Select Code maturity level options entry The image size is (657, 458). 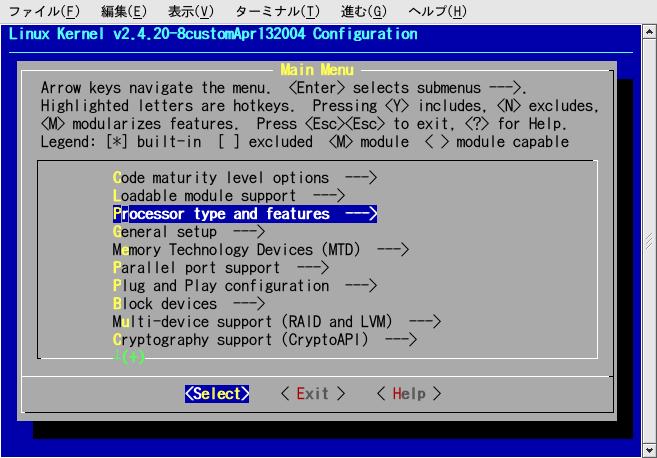(x=245, y=178)
